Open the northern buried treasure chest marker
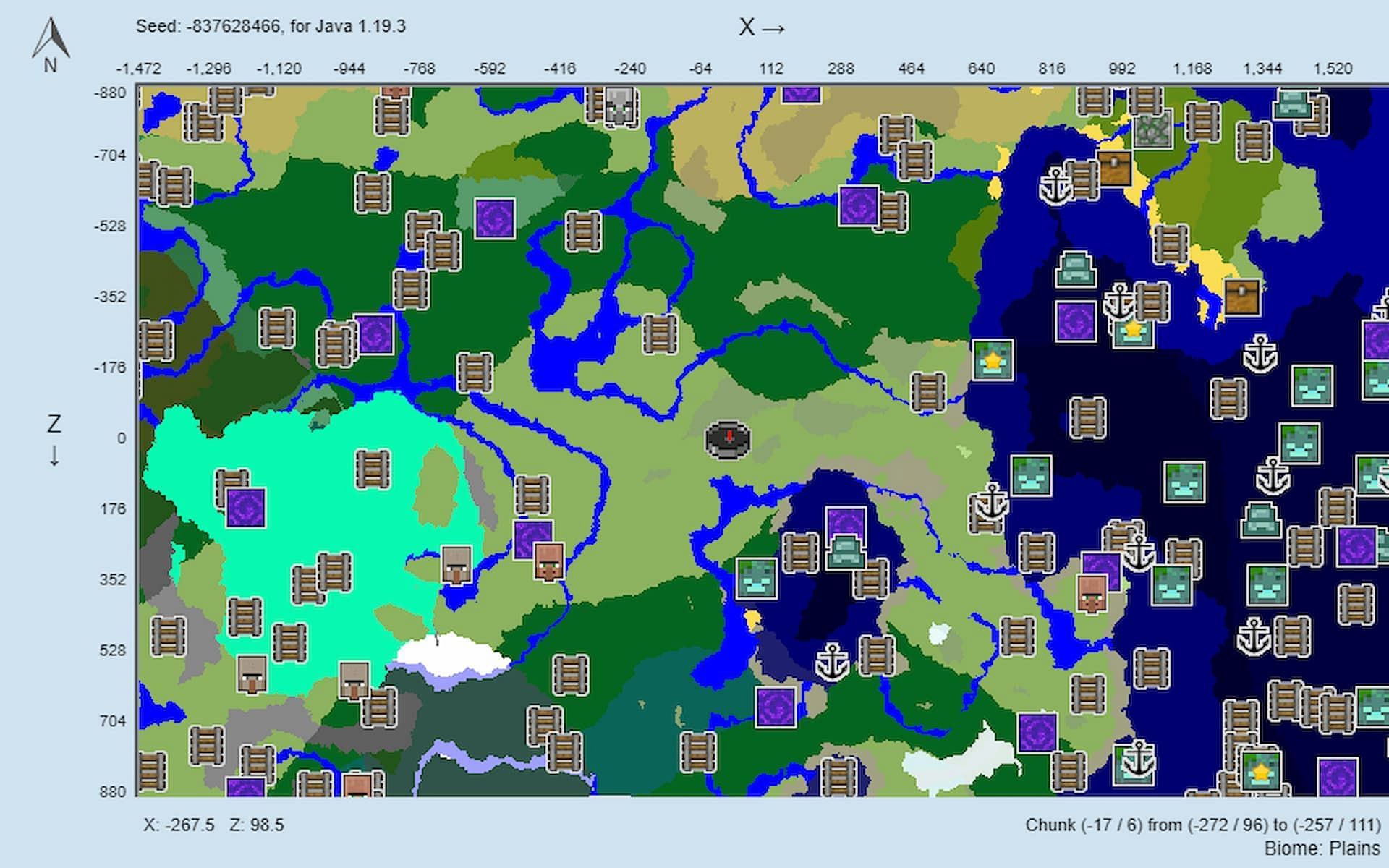This screenshot has height=868, width=1389. tap(1114, 169)
